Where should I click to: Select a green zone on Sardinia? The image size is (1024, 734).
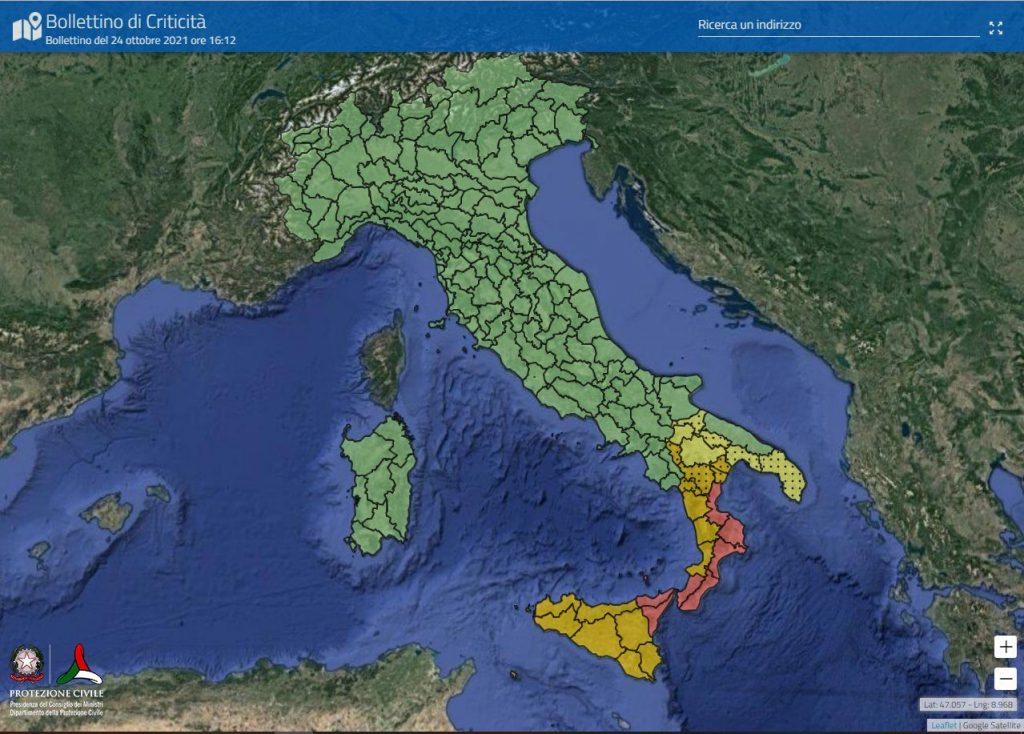(x=380, y=480)
